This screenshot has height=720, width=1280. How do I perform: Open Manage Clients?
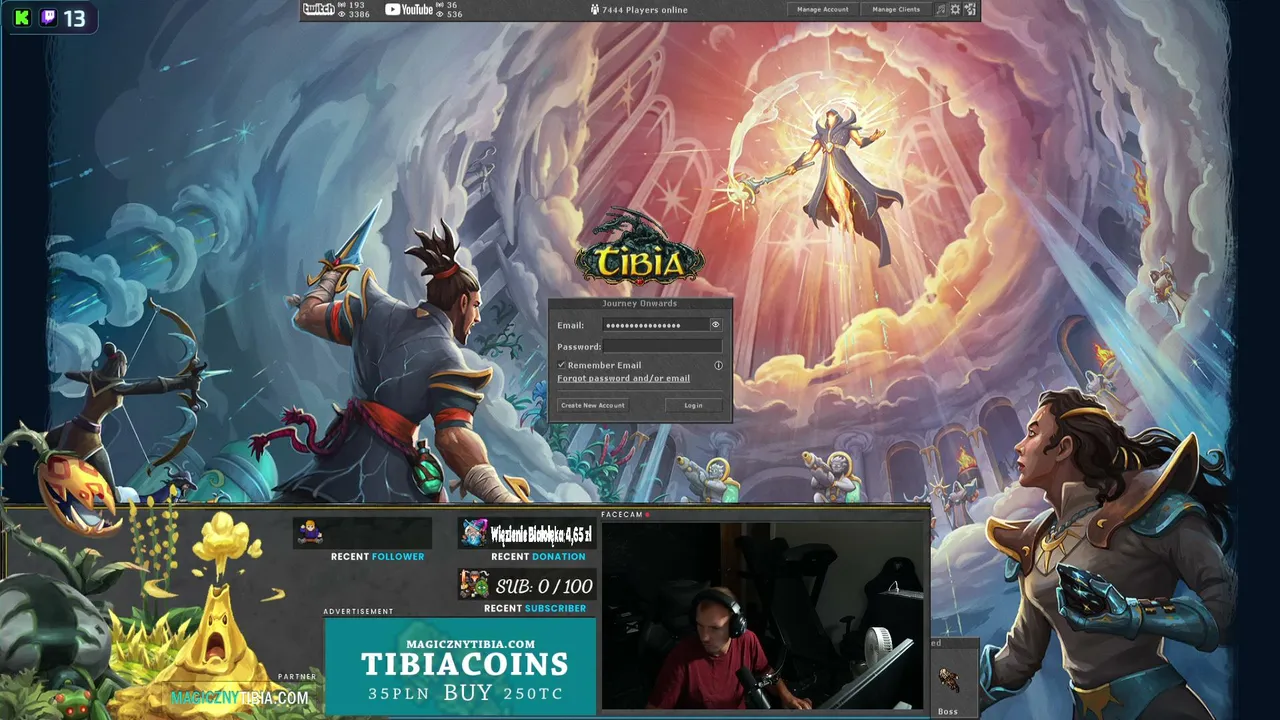[896, 9]
